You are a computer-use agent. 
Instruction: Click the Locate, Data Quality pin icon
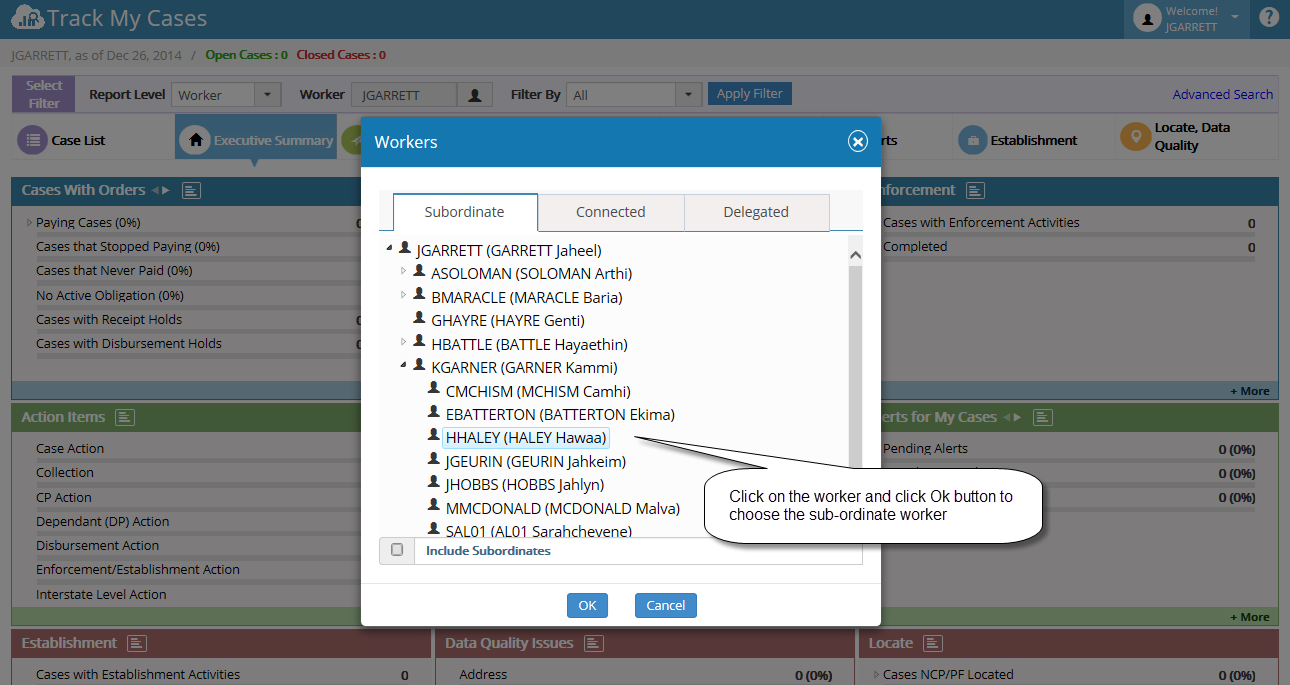[1135, 136]
